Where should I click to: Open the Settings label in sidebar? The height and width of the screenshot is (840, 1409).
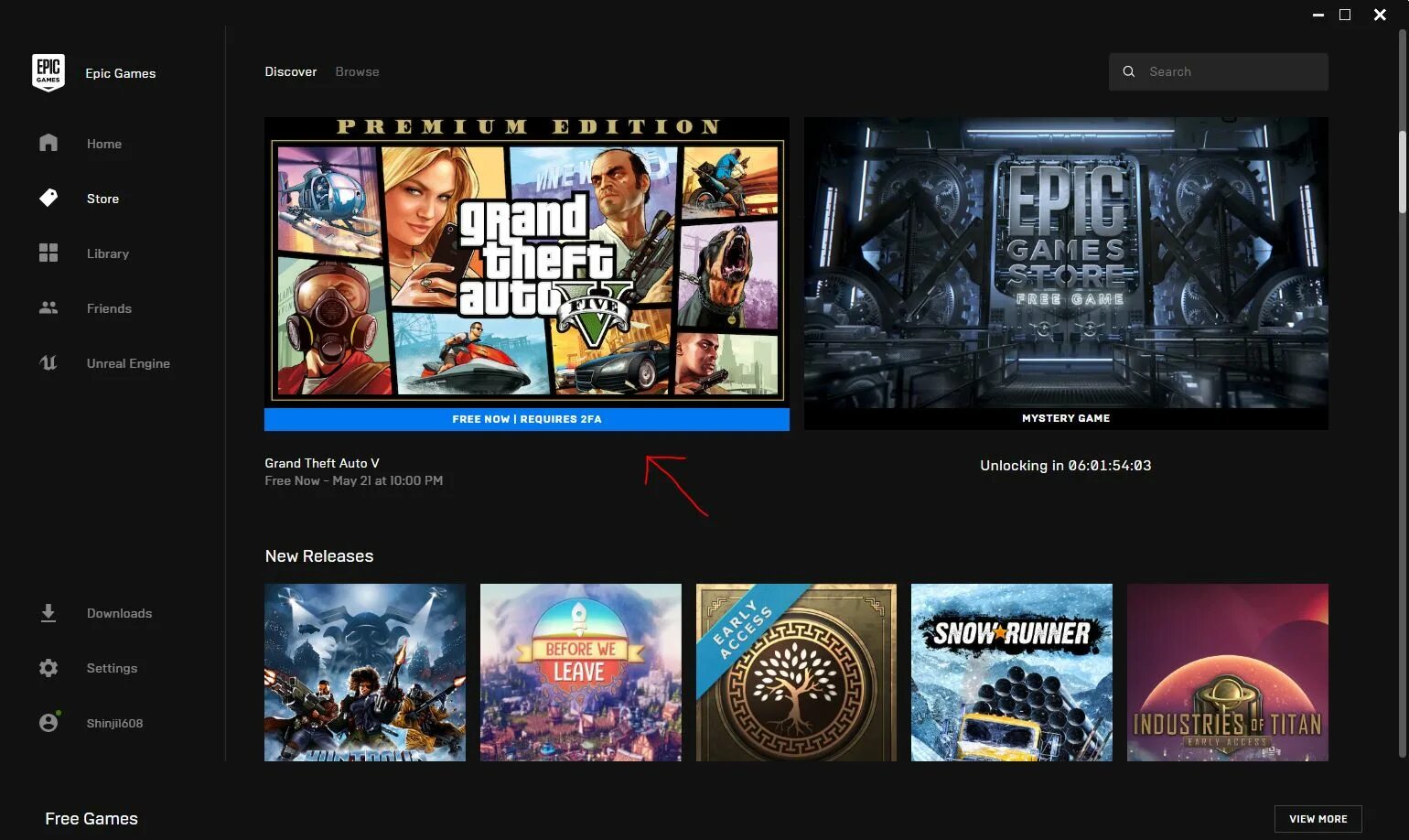coord(112,668)
